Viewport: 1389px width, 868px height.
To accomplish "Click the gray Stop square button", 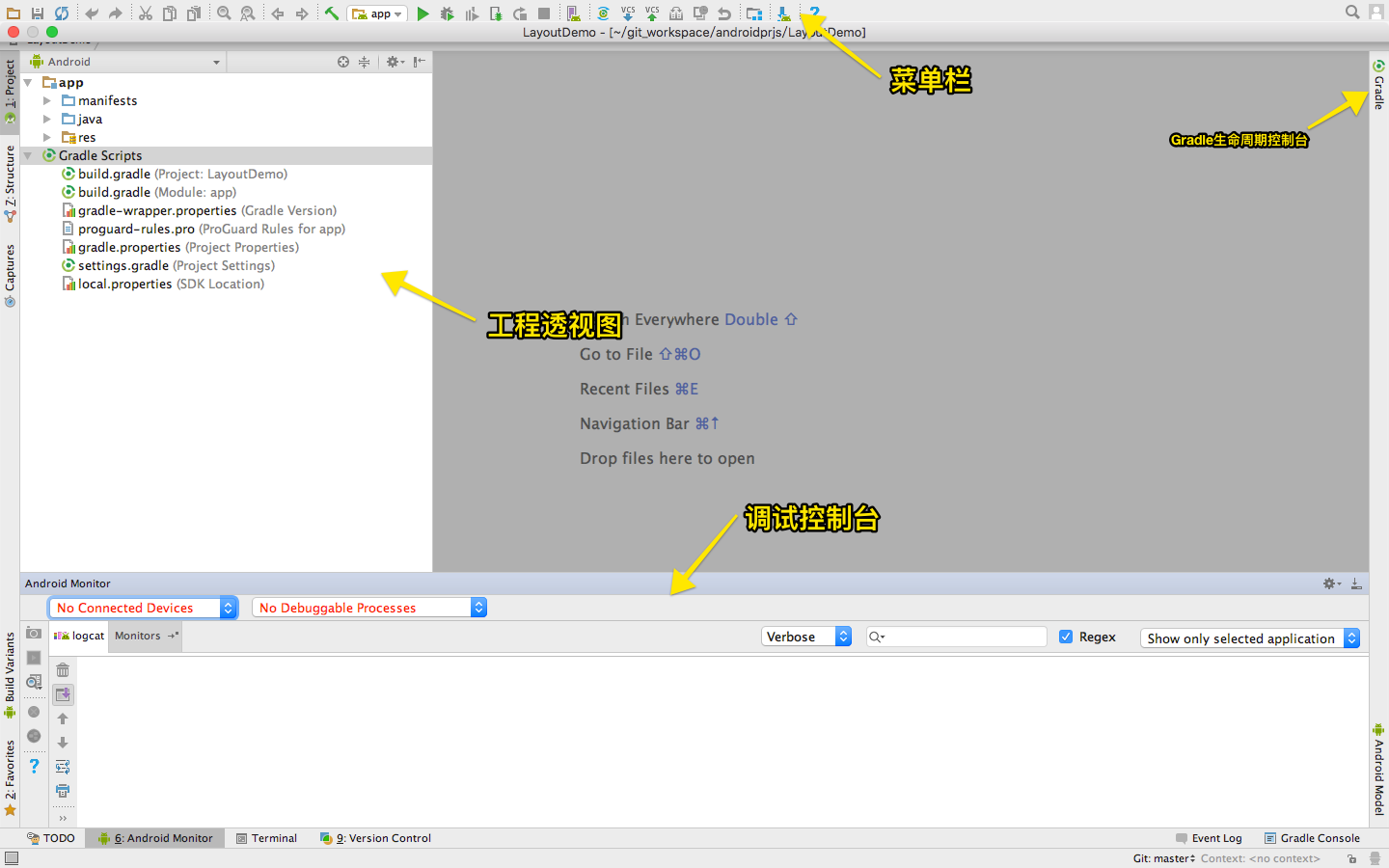I will click(x=544, y=14).
